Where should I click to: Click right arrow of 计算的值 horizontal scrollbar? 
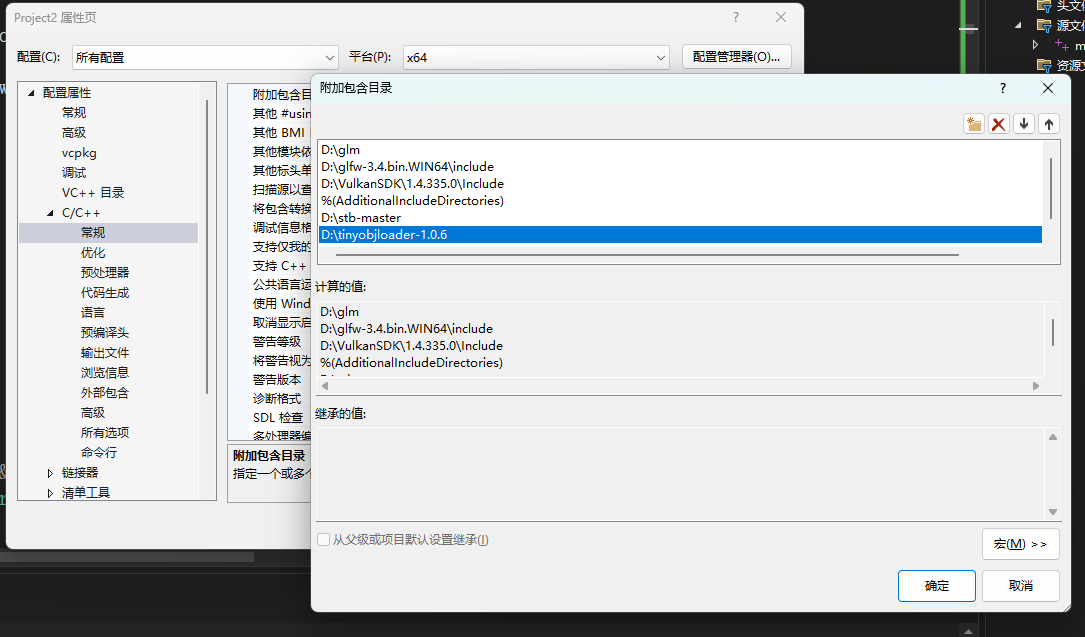[1036, 386]
